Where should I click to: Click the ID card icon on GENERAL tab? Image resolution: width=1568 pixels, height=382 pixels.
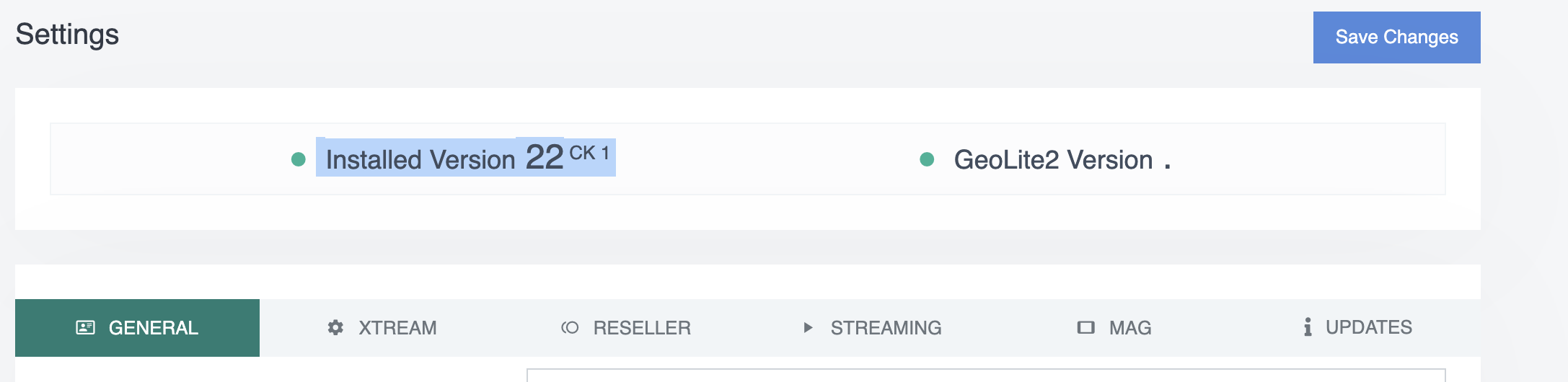pyautogui.click(x=85, y=328)
